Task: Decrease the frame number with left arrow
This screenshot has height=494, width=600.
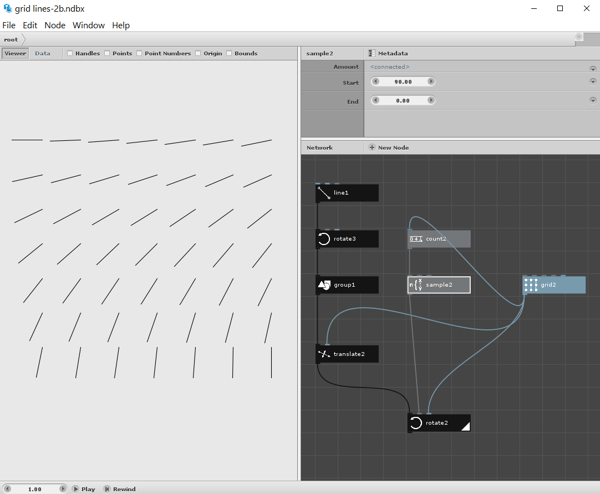Action: (x=7, y=489)
